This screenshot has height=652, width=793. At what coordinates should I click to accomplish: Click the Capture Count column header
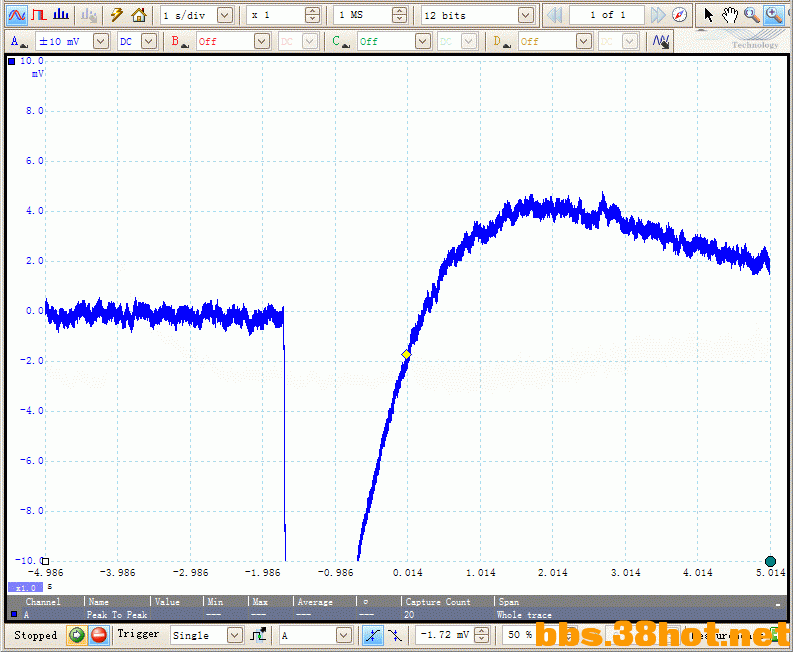click(x=438, y=602)
